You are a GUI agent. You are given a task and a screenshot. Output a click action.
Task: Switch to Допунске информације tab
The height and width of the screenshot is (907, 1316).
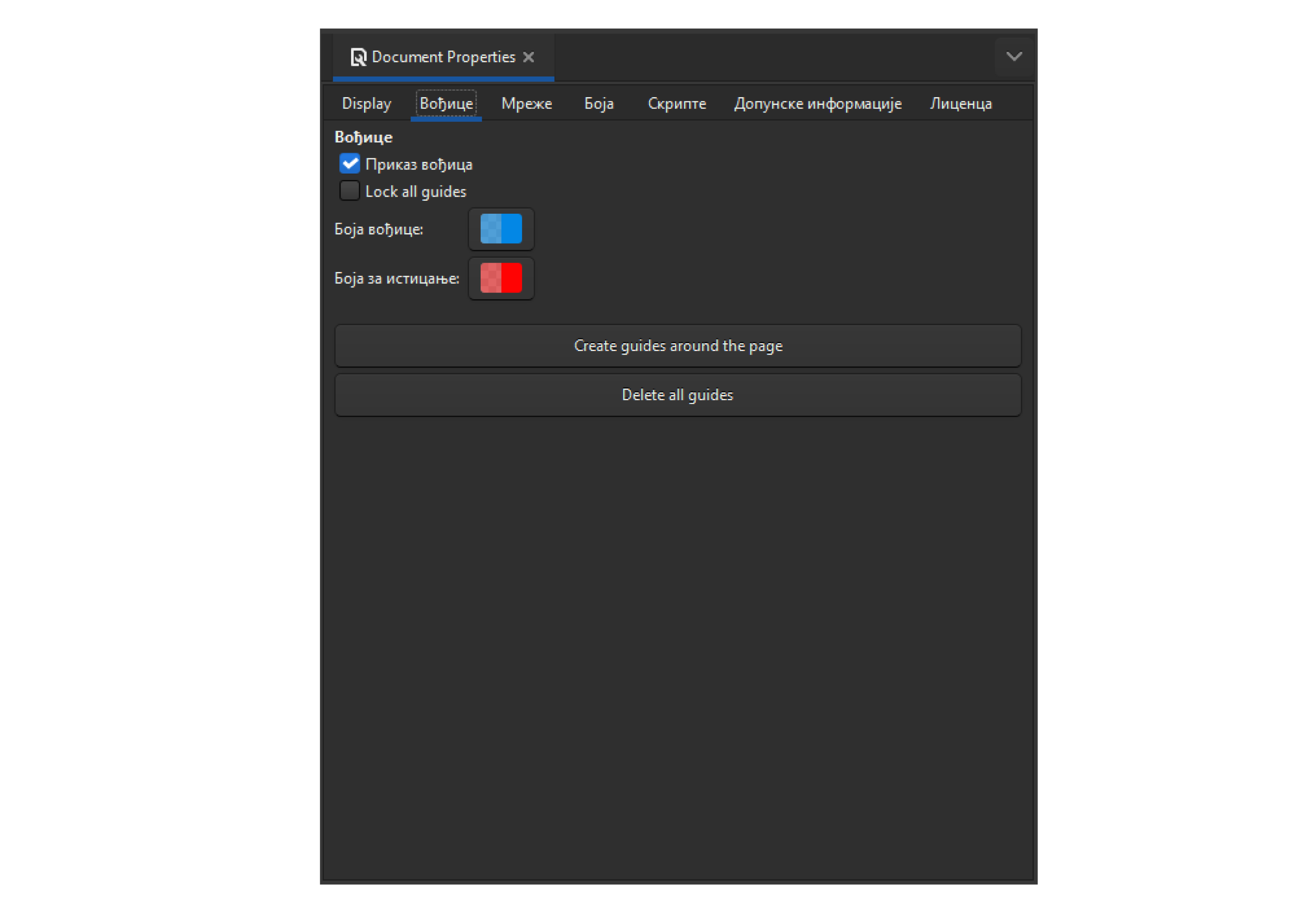pos(818,104)
